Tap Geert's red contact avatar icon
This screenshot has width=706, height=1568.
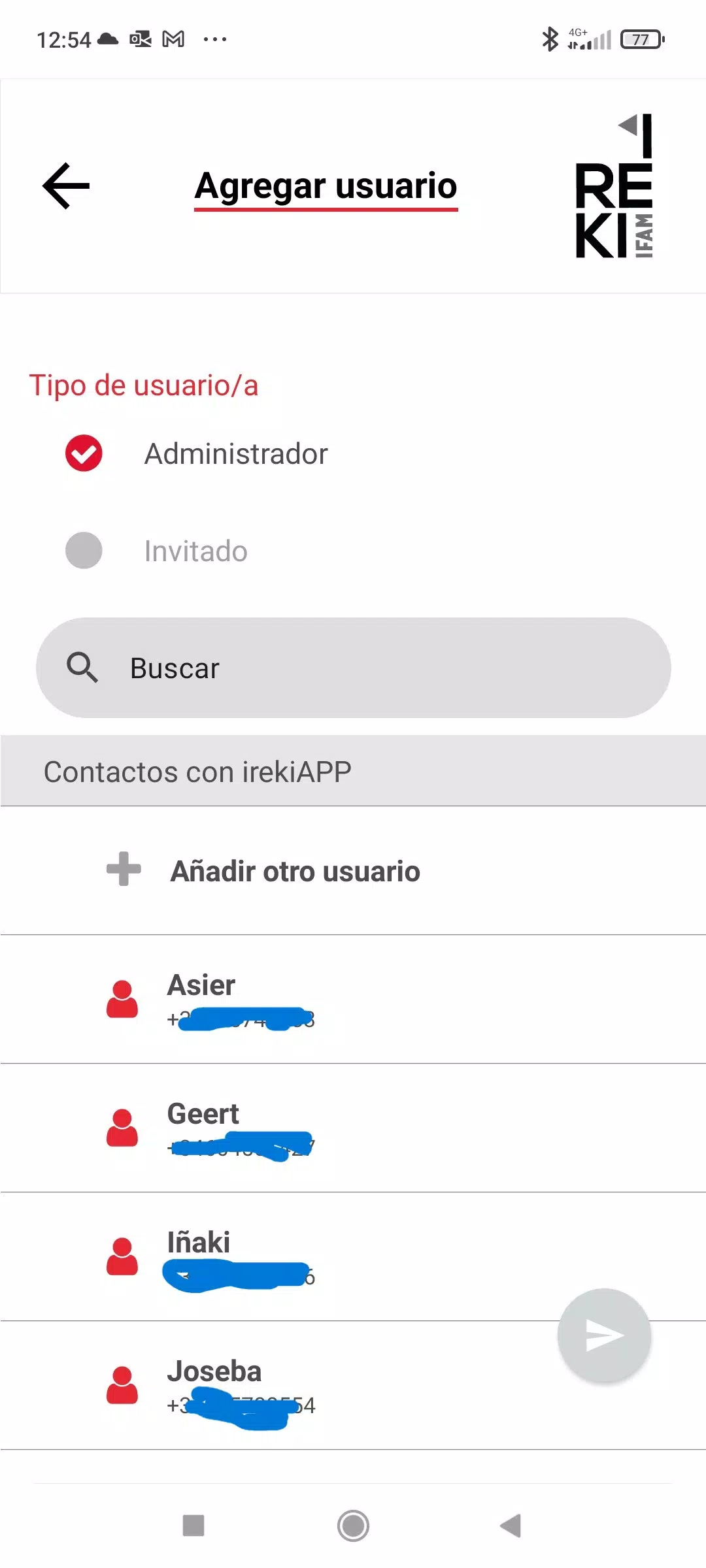[122, 1128]
